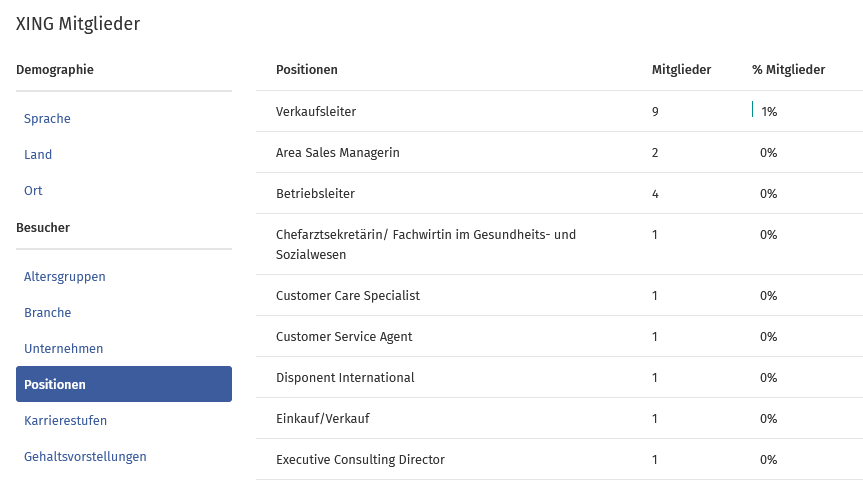Select the Disponent International row
863x482 pixels.
tap(559, 377)
